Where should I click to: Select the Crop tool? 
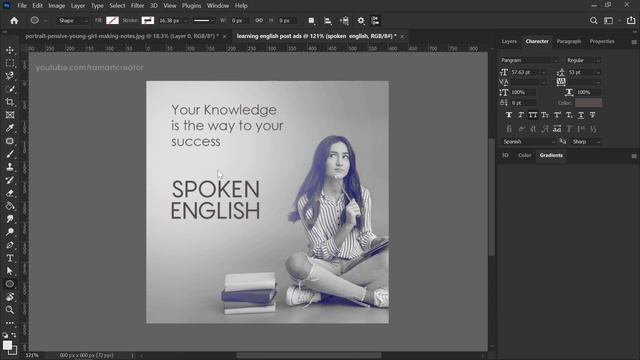click(x=10, y=102)
